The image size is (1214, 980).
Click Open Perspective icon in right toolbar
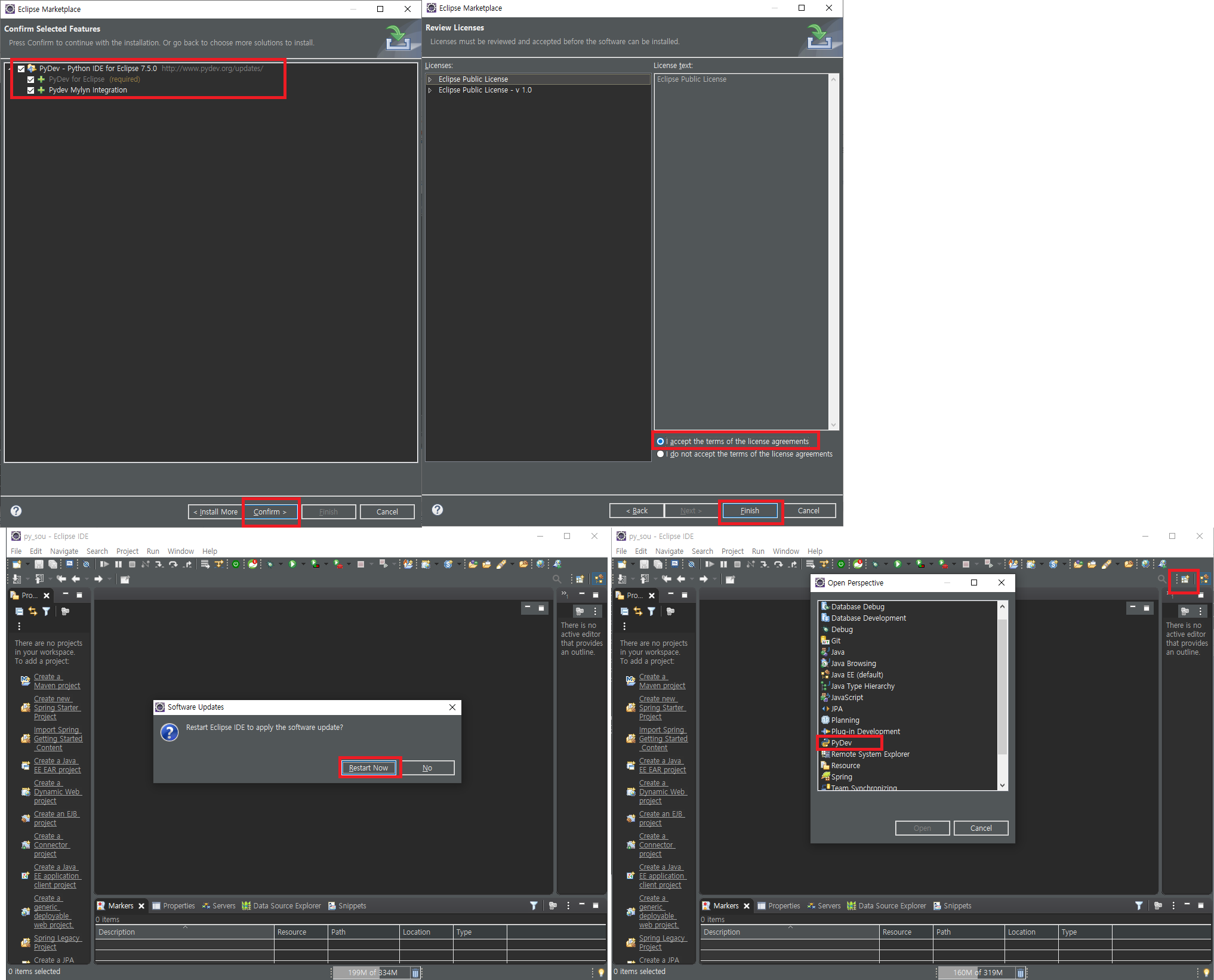(1185, 580)
